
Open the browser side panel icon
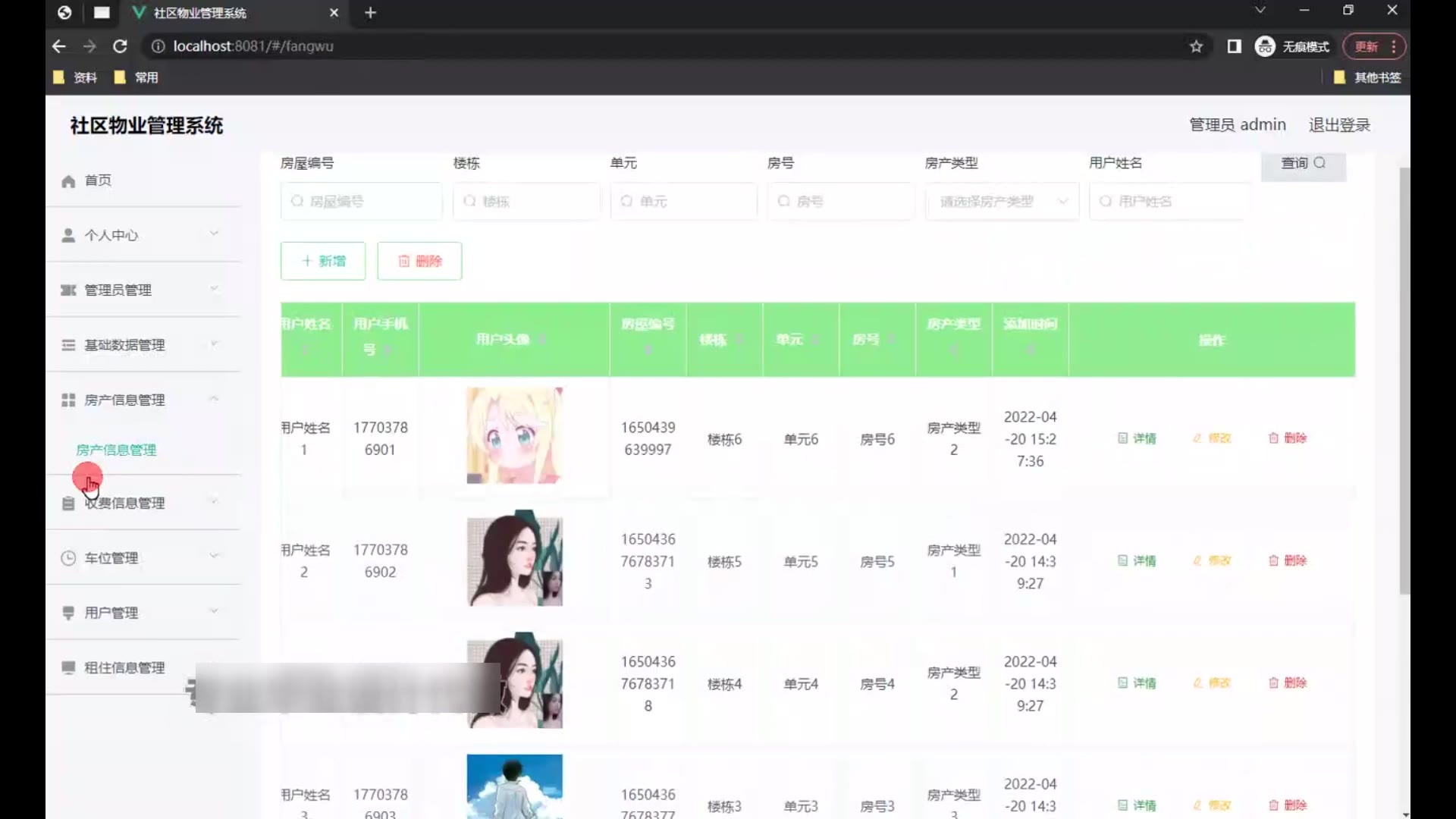pos(1234,47)
